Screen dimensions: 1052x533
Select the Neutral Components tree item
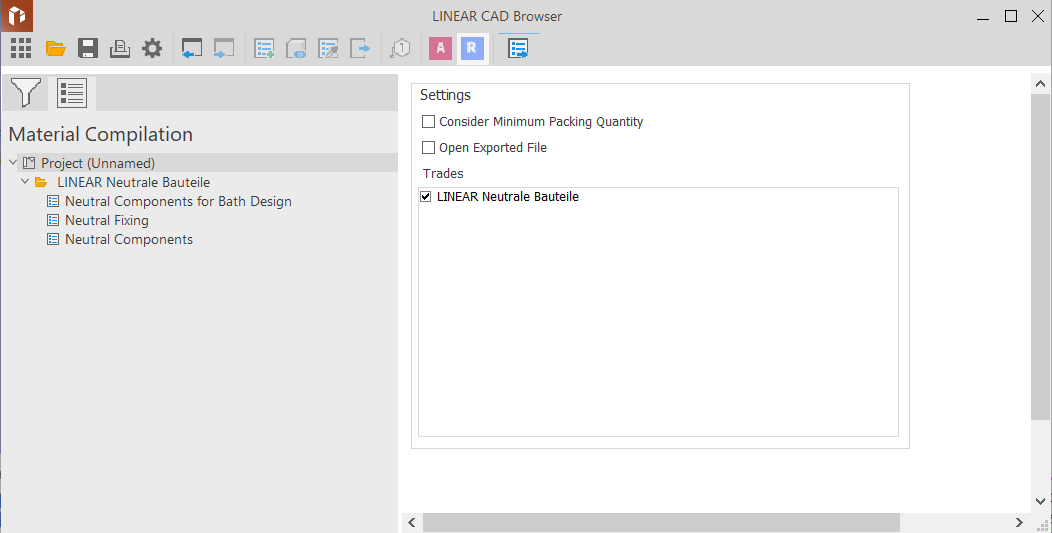coord(129,239)
